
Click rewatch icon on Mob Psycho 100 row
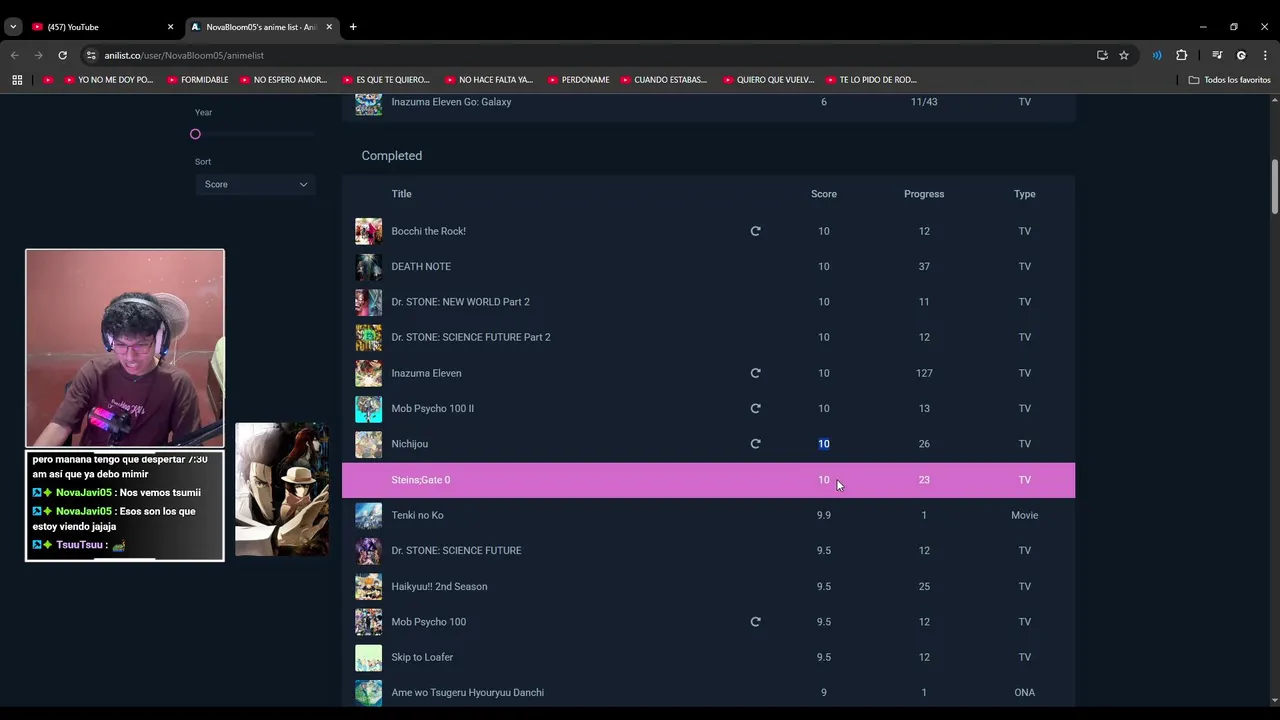click(x=755, y=622)
